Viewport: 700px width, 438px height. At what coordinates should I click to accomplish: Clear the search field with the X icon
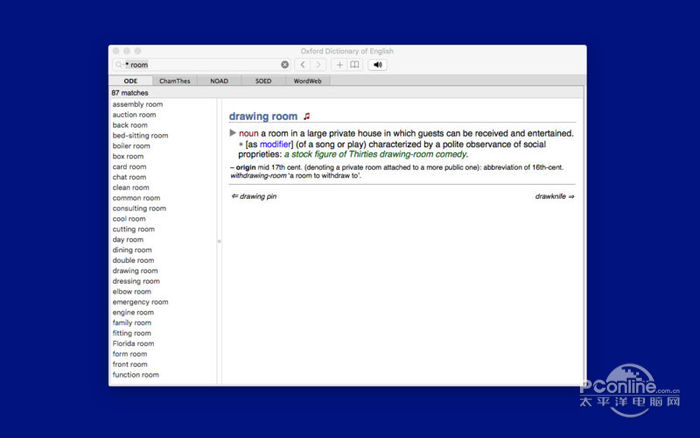tap(285, 65)
